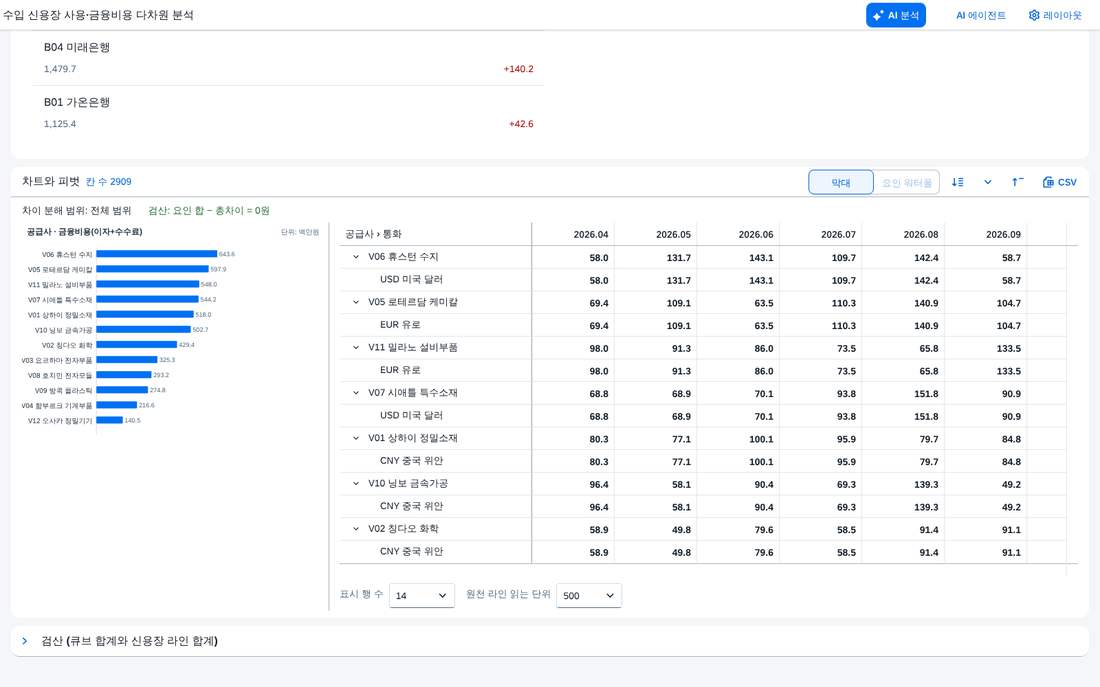Collapse the V05 로테르담 케미칼 row
Screen dimensions: 1100x687
[356, 302]
